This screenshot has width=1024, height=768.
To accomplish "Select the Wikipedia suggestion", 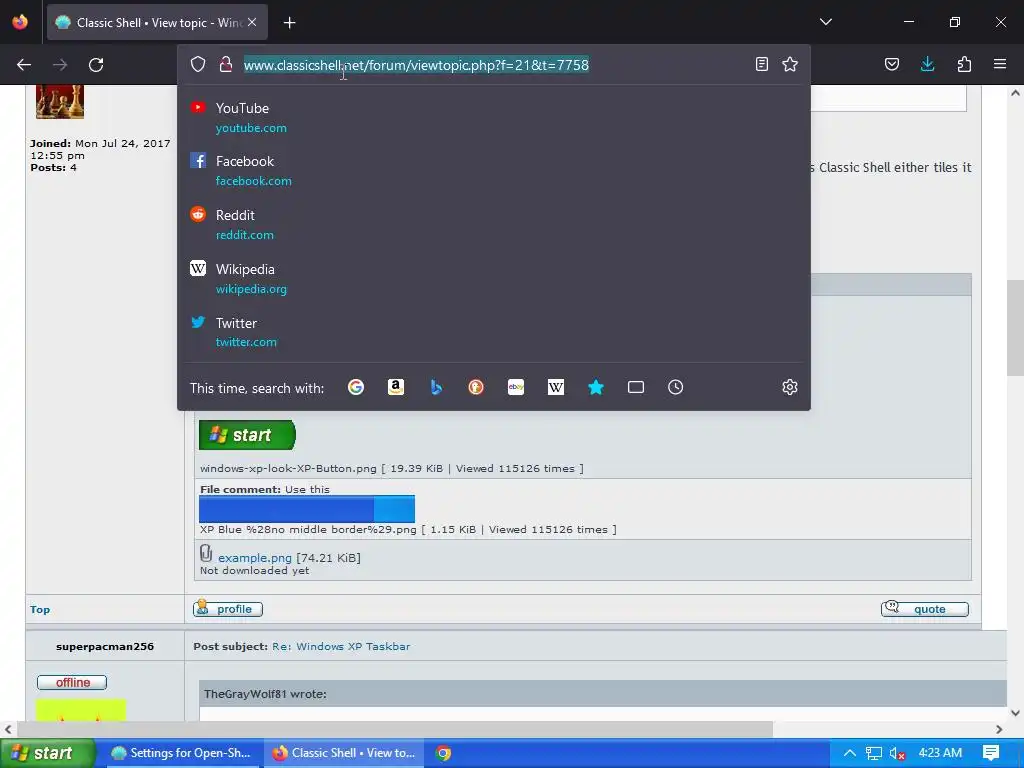I will 494,279.
